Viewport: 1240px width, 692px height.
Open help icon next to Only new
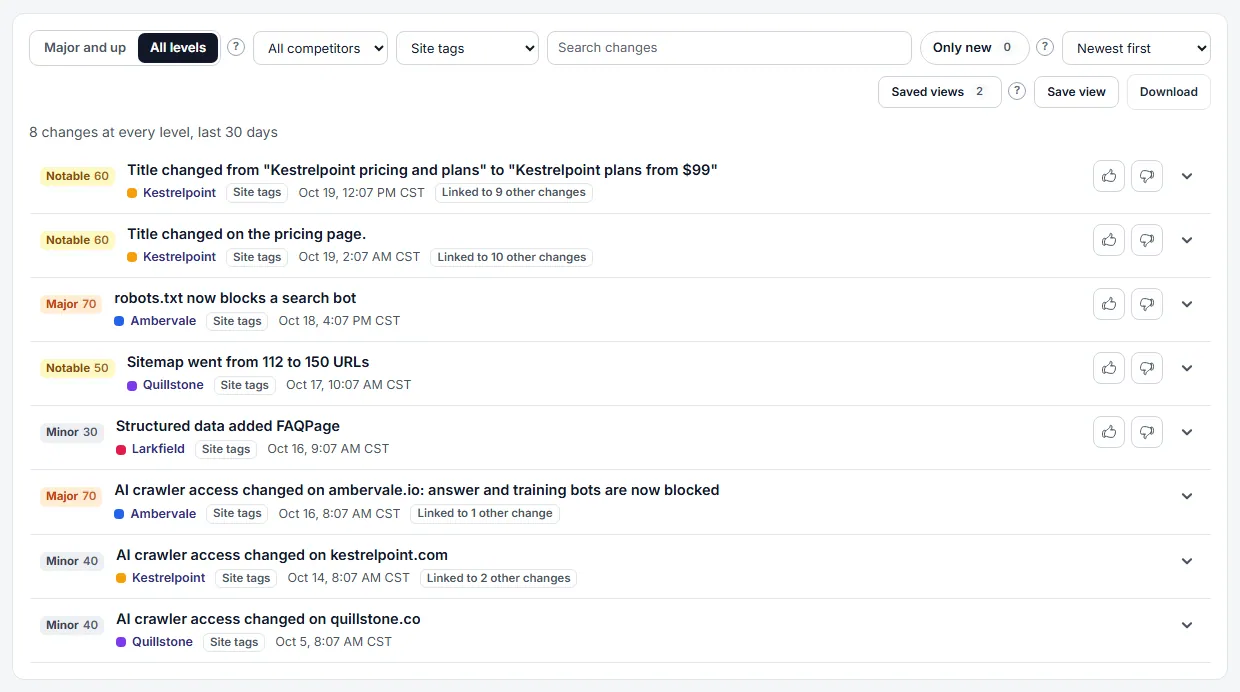tap(1045, 47)
